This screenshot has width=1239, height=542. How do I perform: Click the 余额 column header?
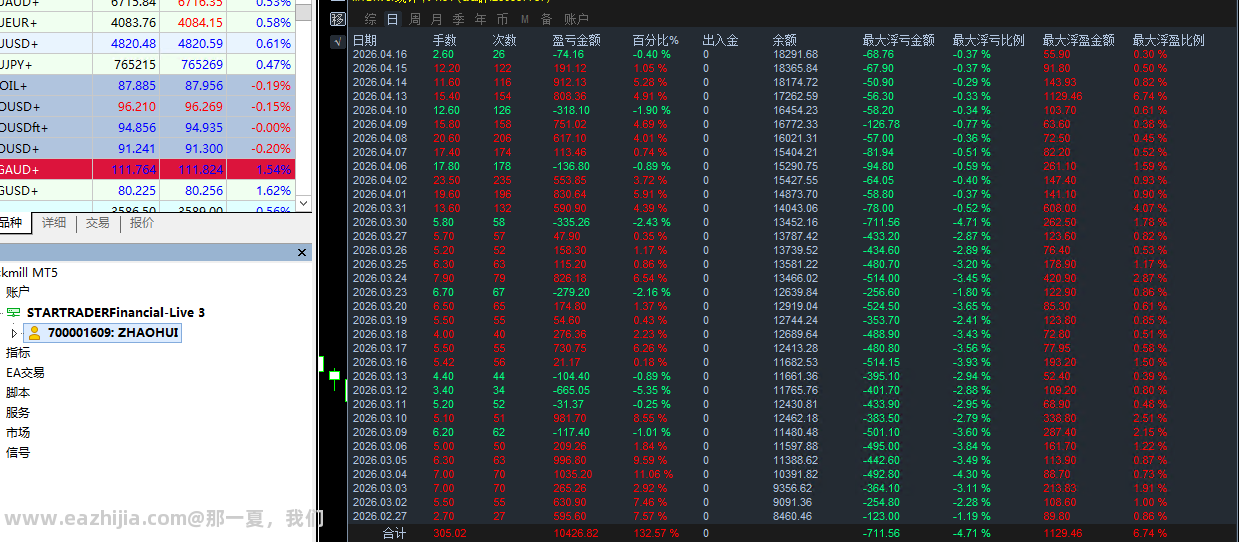tap(785, 41)
